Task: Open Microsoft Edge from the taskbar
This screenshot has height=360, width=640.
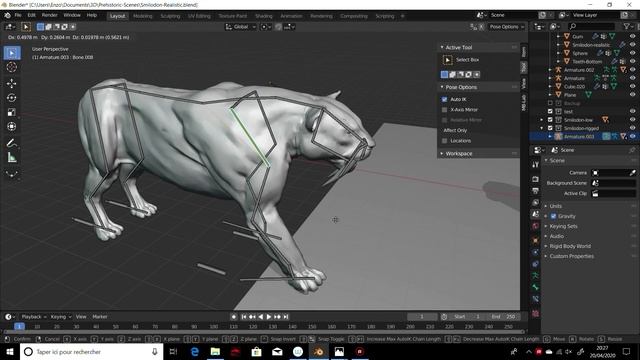Action: 194,351
